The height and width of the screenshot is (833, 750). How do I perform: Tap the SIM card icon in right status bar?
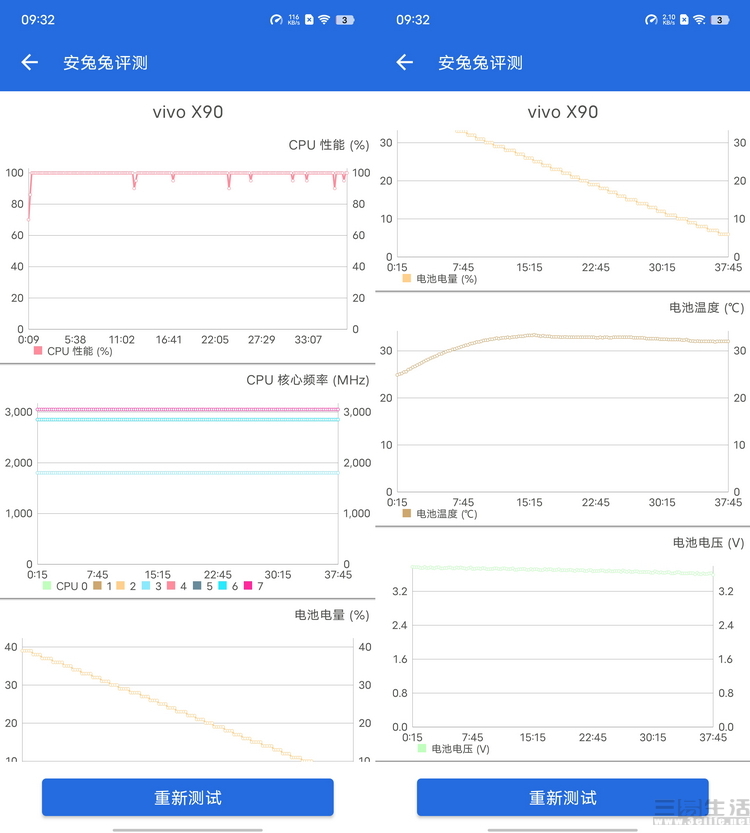(684, 20)
